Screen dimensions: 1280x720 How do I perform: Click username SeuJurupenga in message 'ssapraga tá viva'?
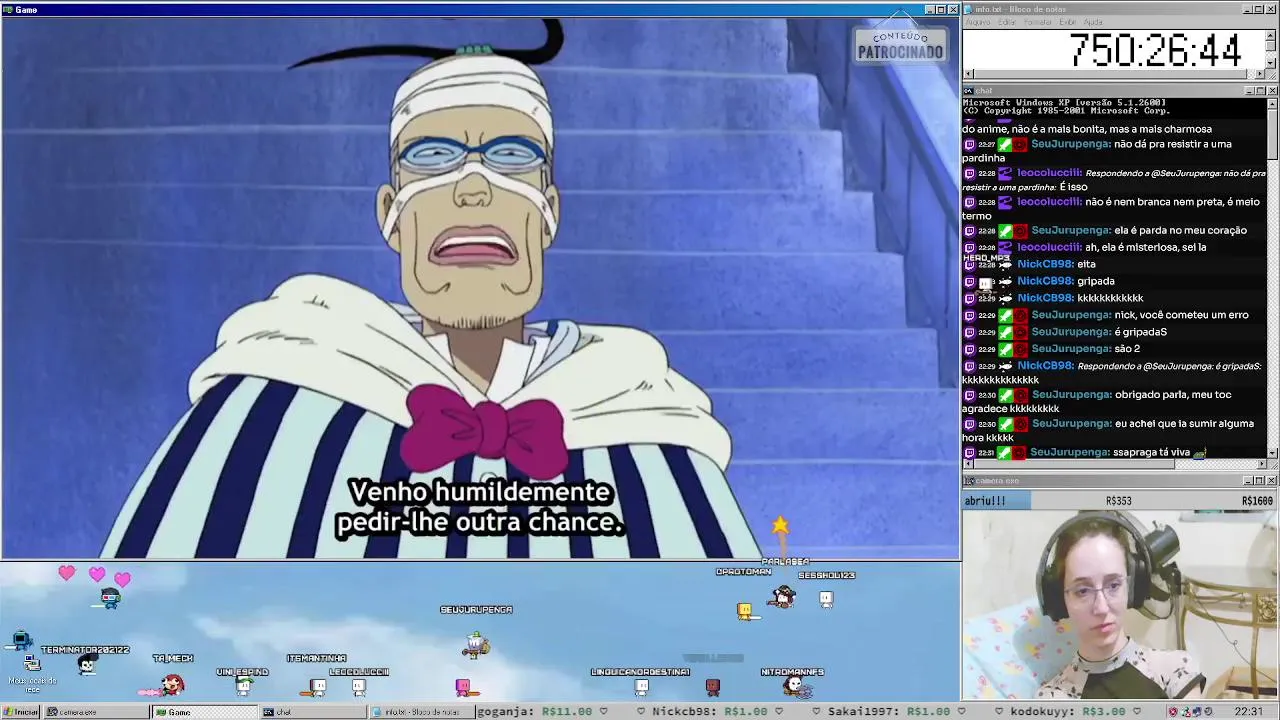click(x=1069, y=452)
